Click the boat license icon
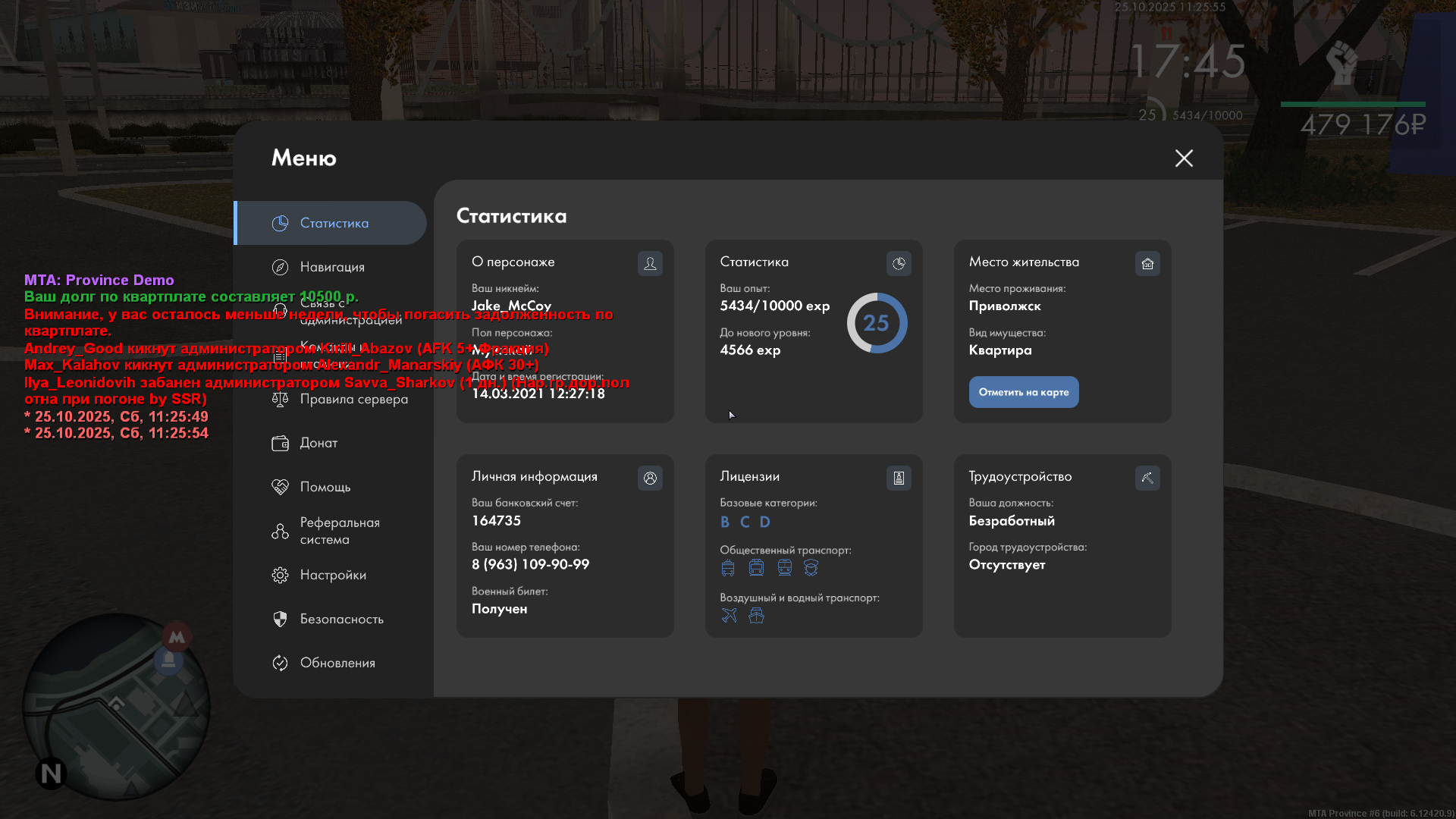The width and height of the screenshot is (1456, 819). coord(756,615)
